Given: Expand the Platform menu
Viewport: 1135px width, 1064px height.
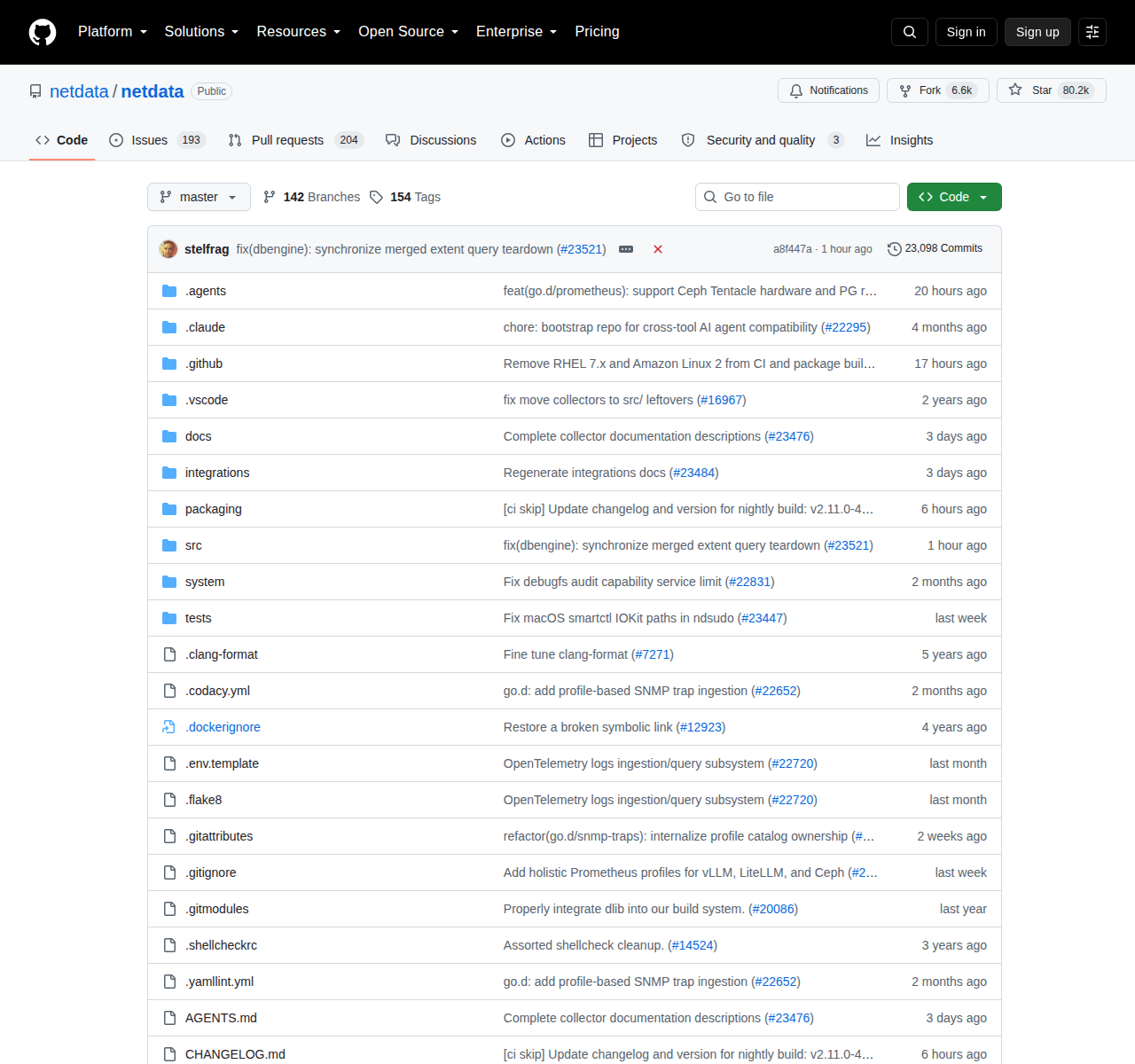Looking at the screenshot, I should [x=113, y=32].
